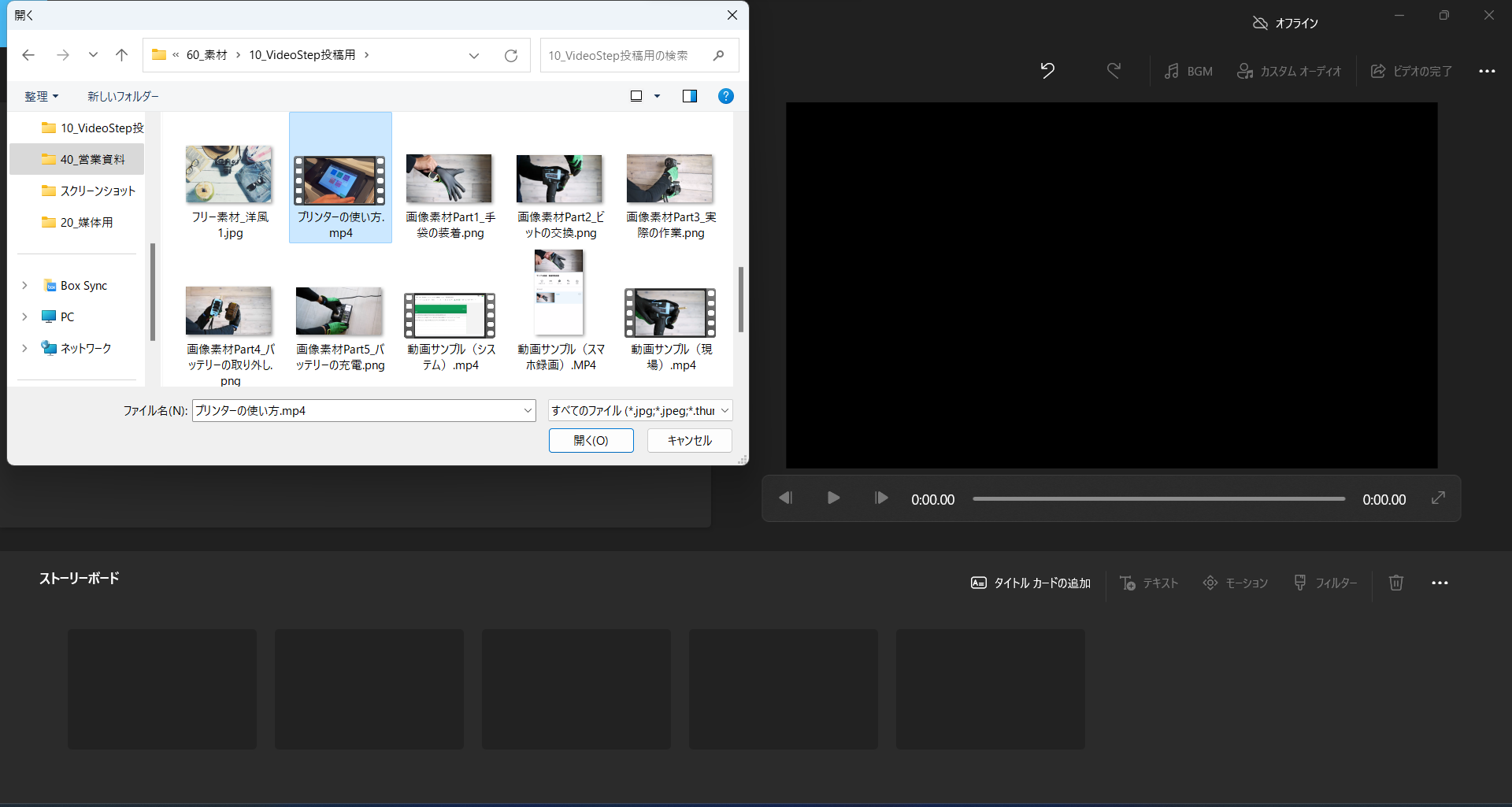Viewport: 1512px width, 807px height.
Task: Click the キャンセル cancel button
Action: click(x=689, y=440)
